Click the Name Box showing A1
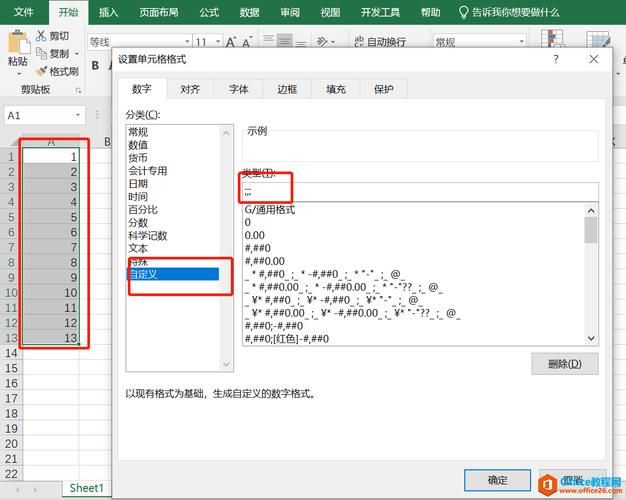 click(39, 116)
